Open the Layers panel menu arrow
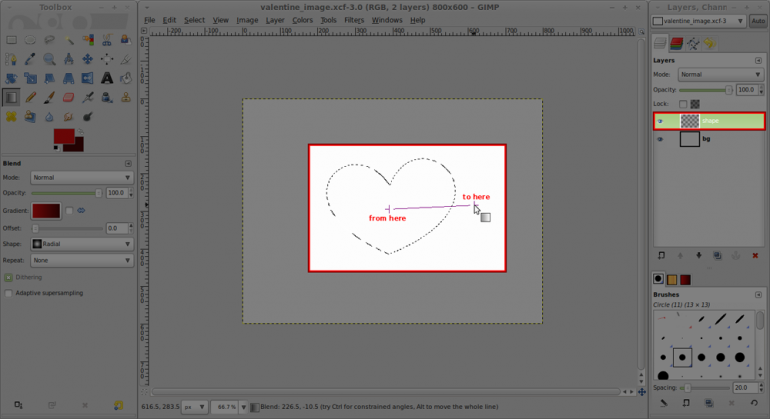This screenshot has width=770, height=419. click(x=758, y=60)
